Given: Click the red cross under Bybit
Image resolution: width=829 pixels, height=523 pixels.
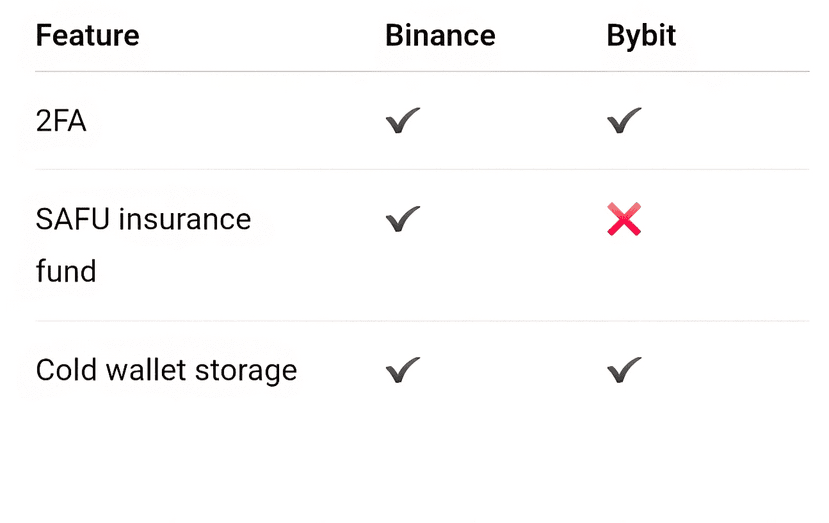Looking at the screenshot, I should (x=623, y=219).
